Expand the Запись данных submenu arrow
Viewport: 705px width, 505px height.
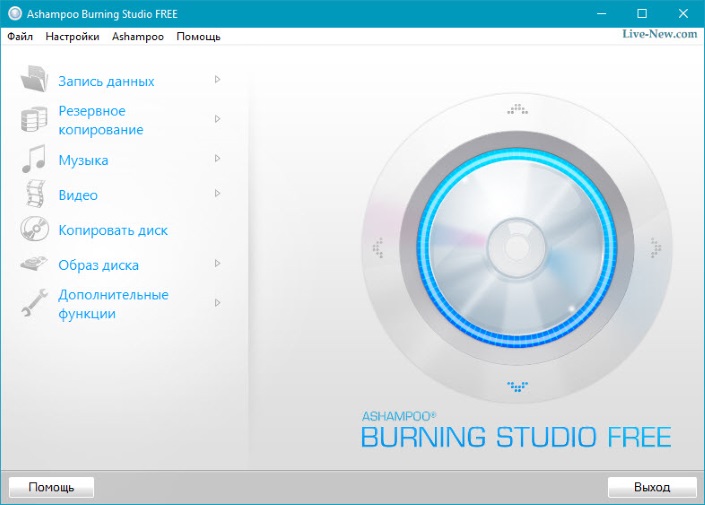click(x=217, y=80)
